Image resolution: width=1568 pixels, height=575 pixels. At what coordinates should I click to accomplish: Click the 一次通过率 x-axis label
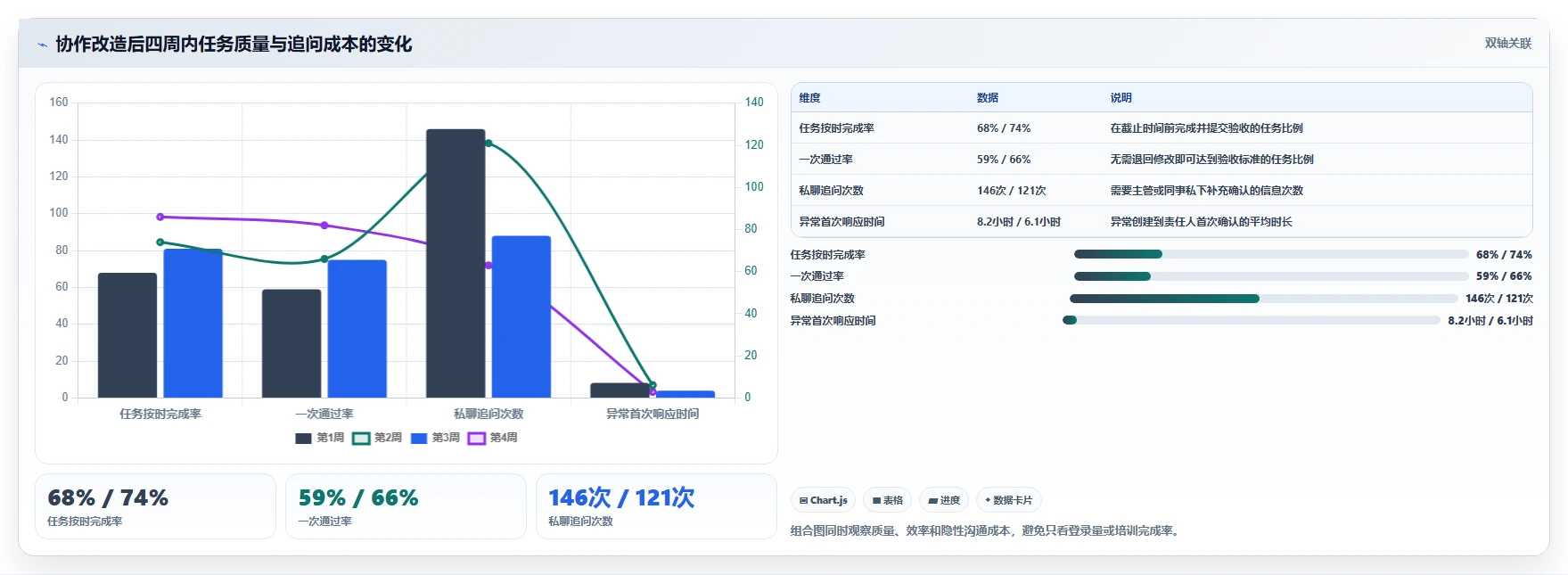[324, 414]
